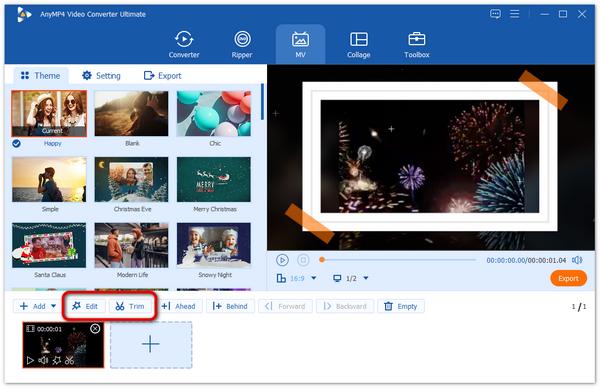Viewport: 600px width, 388px height.
Task: Open the Ripper module
Action: tap(242, 45)
